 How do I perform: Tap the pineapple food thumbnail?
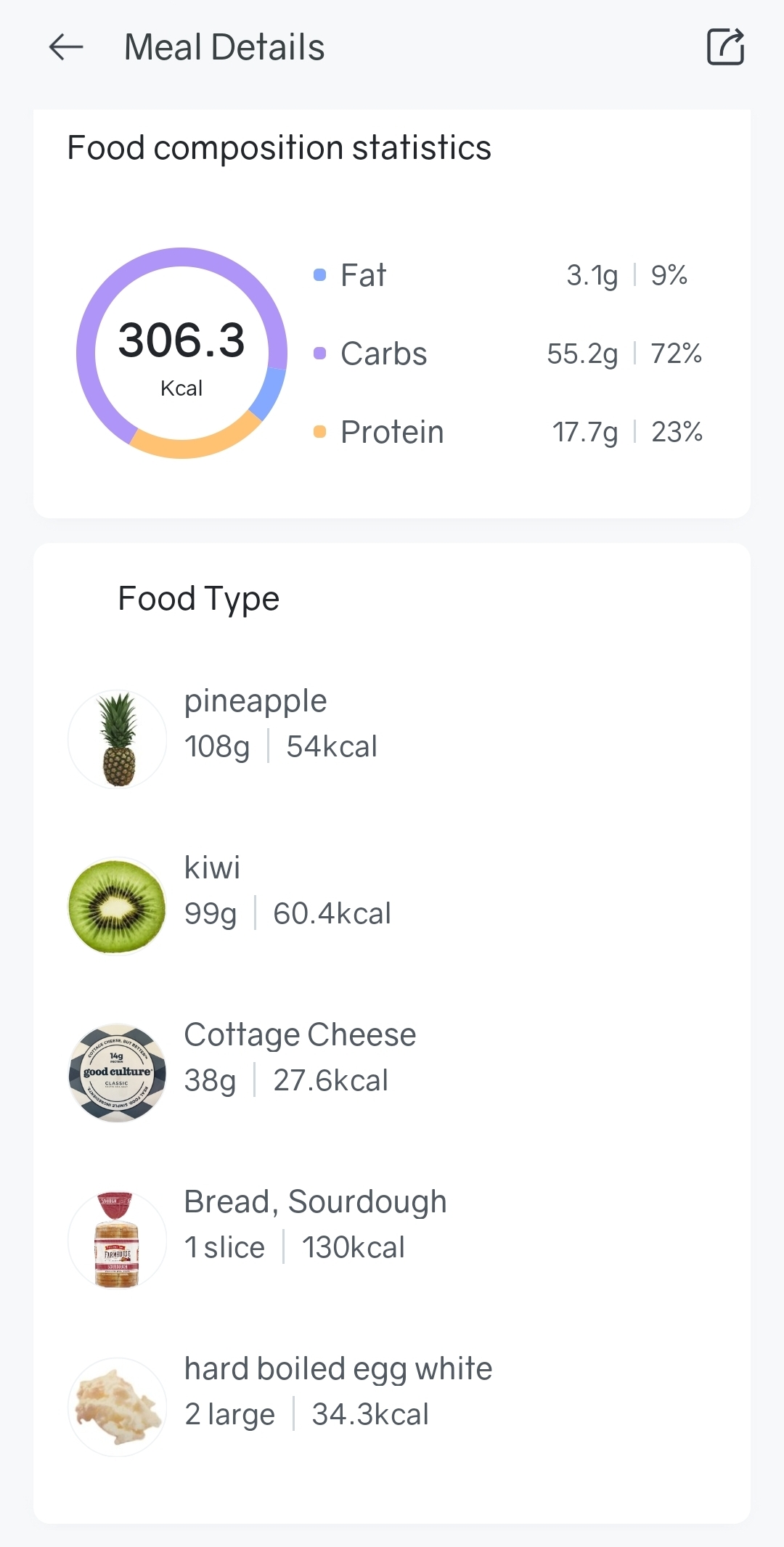pyautogui.click(x=118, y=739)
